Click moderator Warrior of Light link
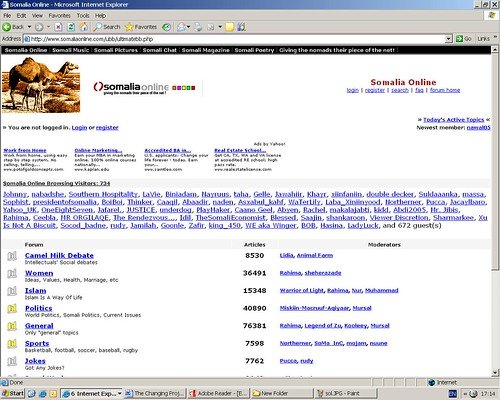Viewport: 500px width, 400px height. pyautogui.click(x=302, y=290)
